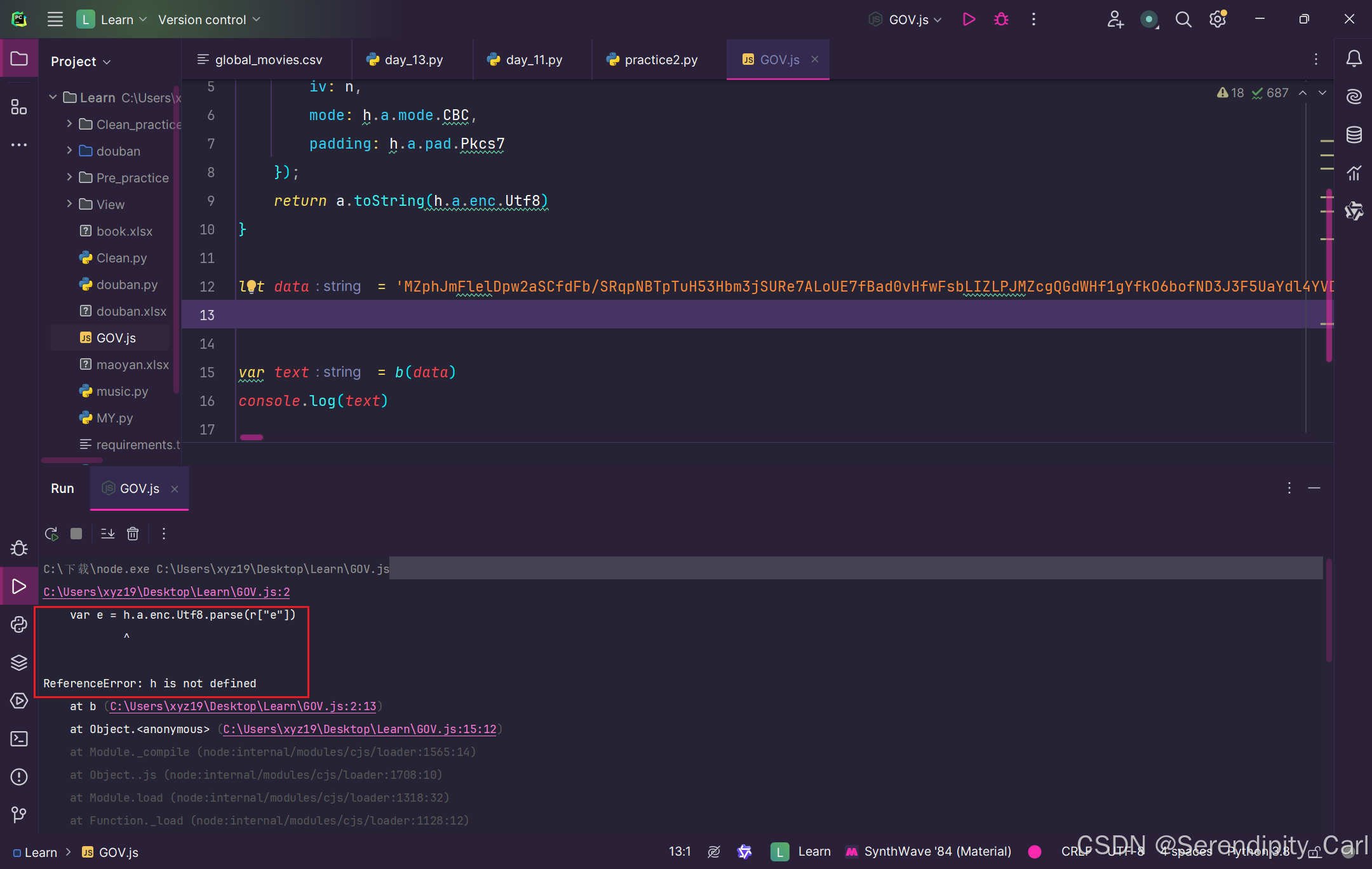The image size is (1372, 869).
Task: Open the GOV.js:2 error link in console
Action: click(x=166, y=591)
